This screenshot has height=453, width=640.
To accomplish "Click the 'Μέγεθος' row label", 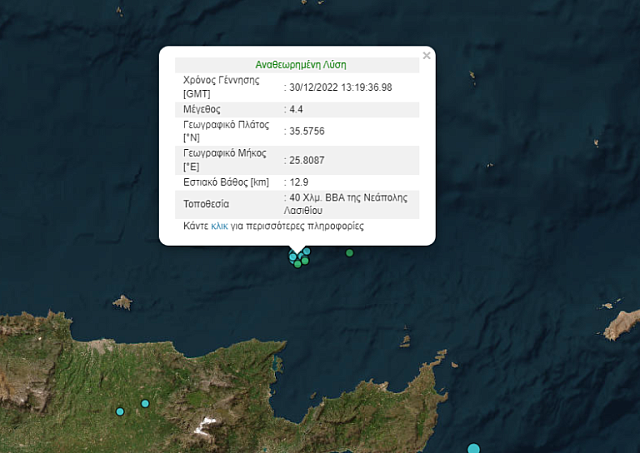I will 202,109.
